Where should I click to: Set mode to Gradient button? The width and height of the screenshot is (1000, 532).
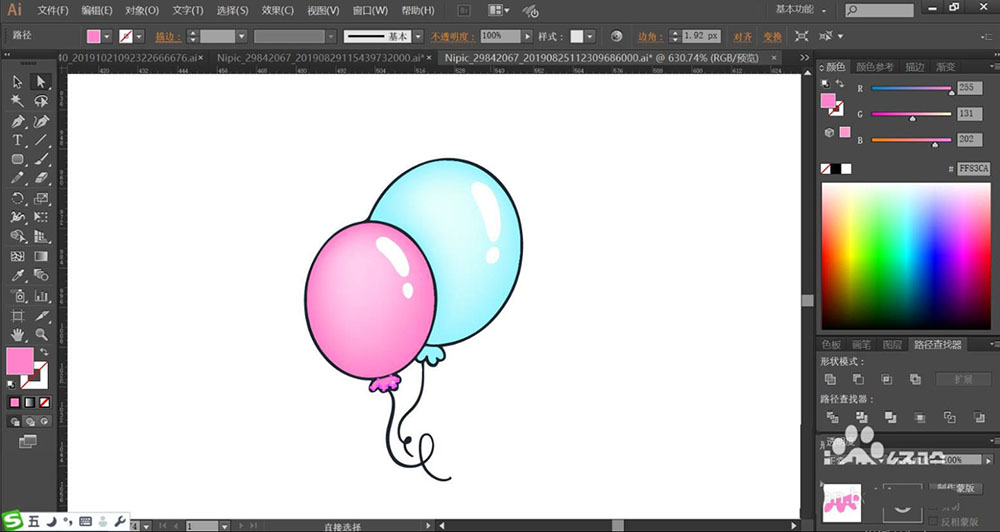click(x=29, y=403)
